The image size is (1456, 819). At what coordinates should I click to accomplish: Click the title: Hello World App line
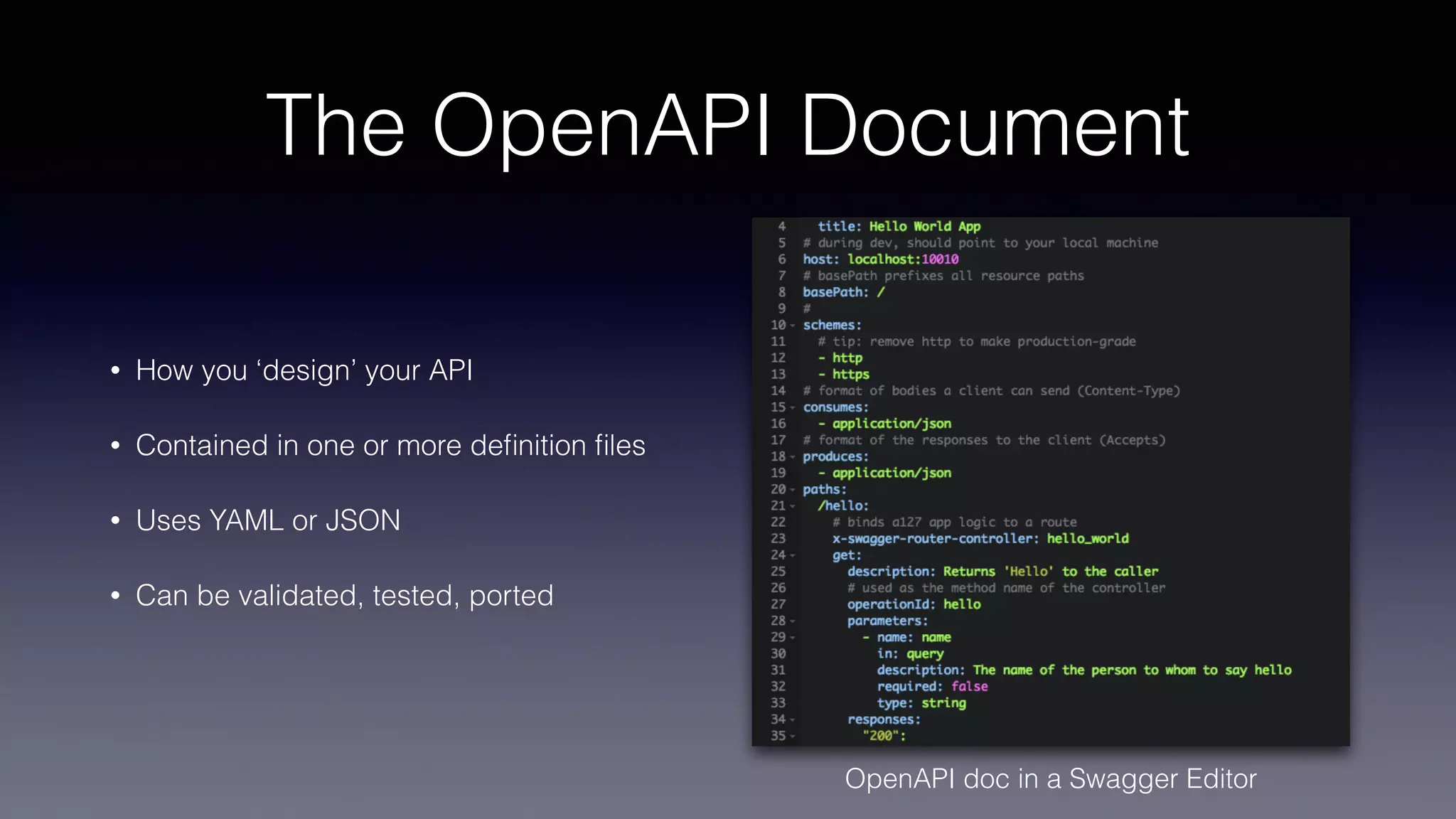click(x=899, y=227)
